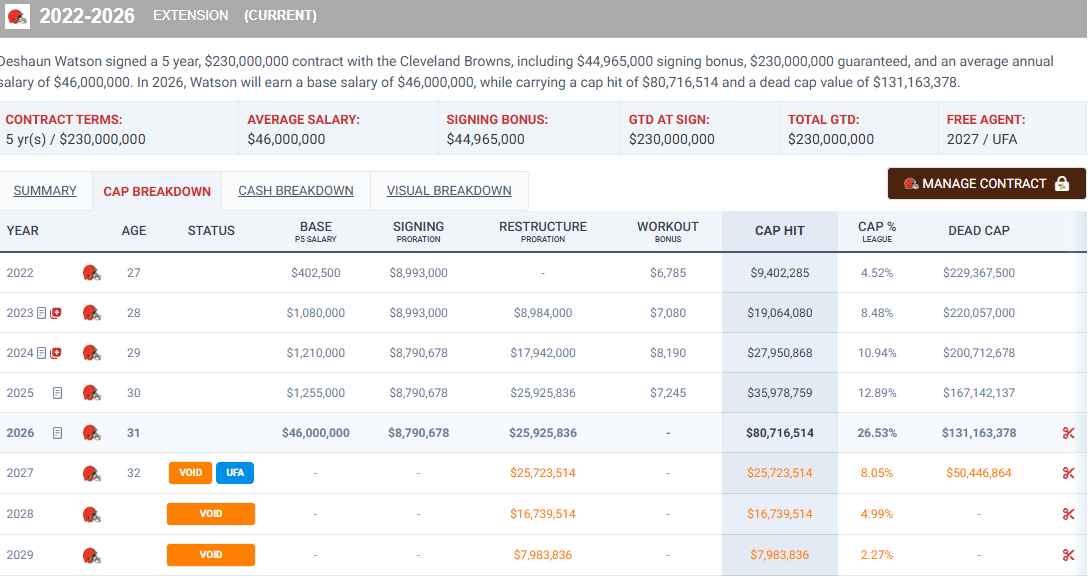Select the Cap Breakdown tab
This screenshot has height=578, width=1092.
pyautogui.click(x=157, y=192)
